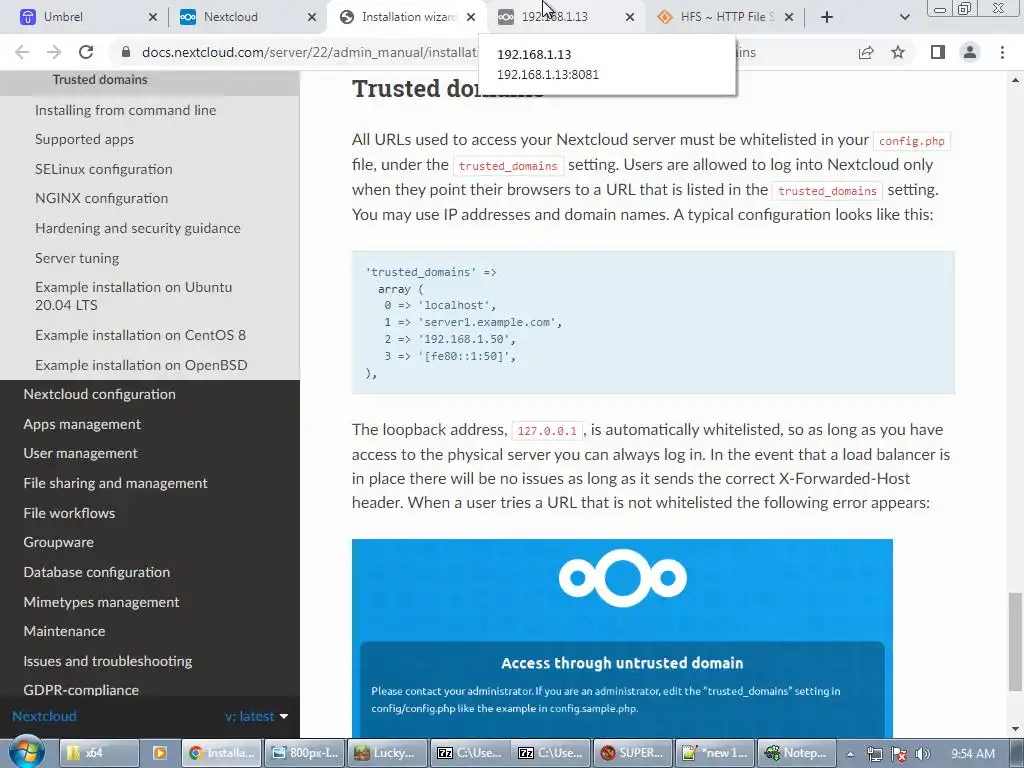Show hidden tray icons arrow

coord(850,754)
